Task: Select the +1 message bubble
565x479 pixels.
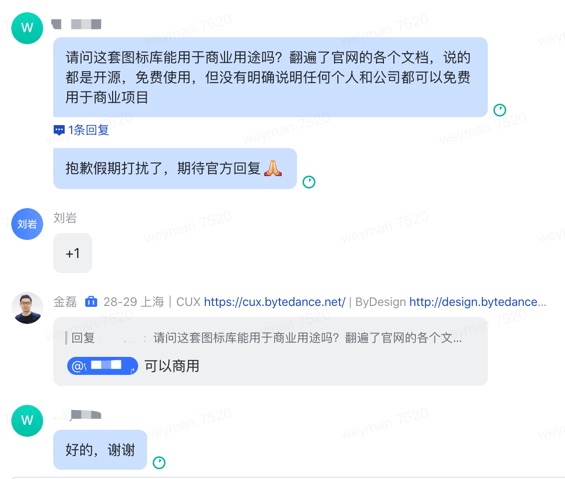Action: coord(73,253)
